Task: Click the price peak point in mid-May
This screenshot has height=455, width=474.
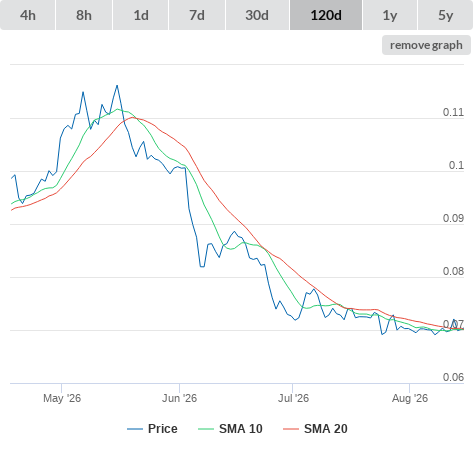Action: (117, 86)
